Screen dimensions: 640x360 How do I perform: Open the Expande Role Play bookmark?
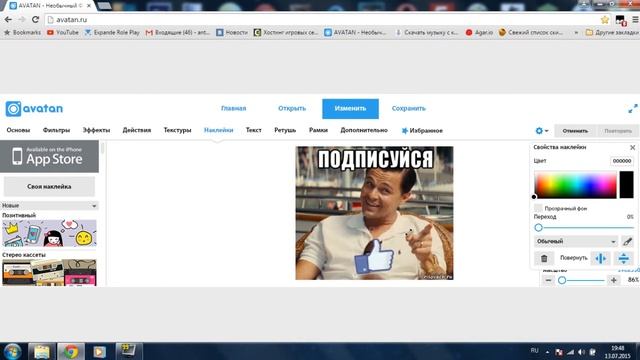click(112, 32)
